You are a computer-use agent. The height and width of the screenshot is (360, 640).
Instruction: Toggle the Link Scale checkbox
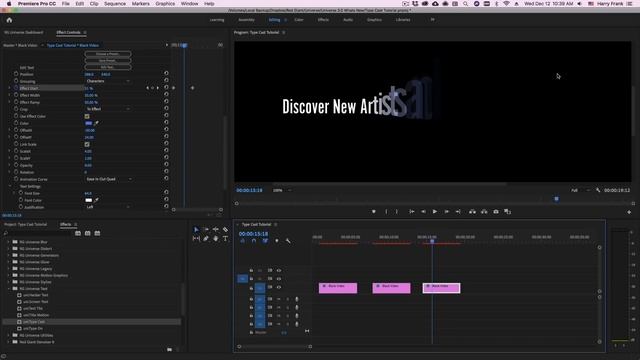tap(87, 144)
